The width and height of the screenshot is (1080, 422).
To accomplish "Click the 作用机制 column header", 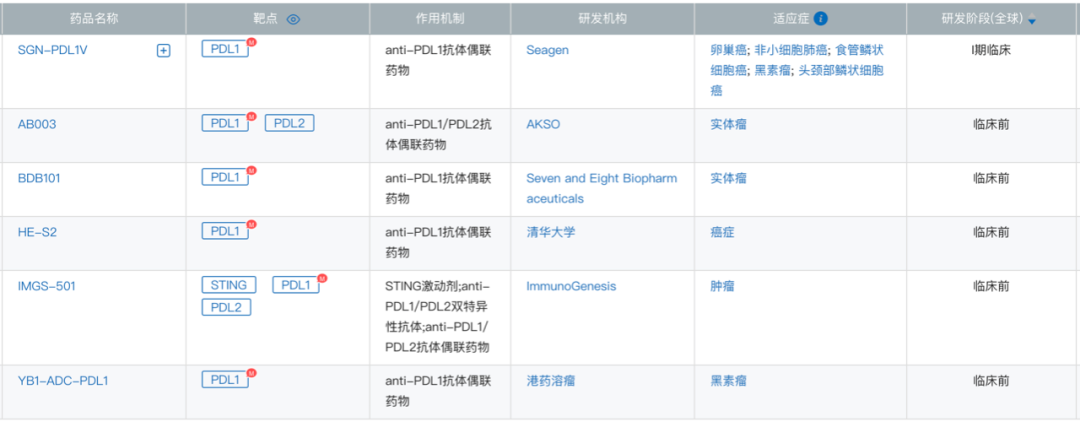I will (x=440, y=19).
